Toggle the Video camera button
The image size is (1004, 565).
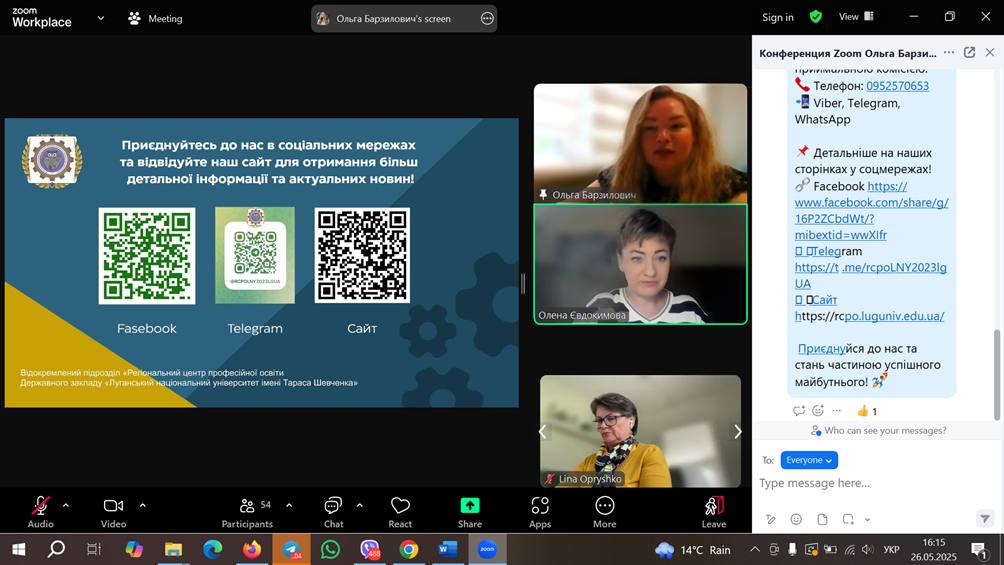113,508
